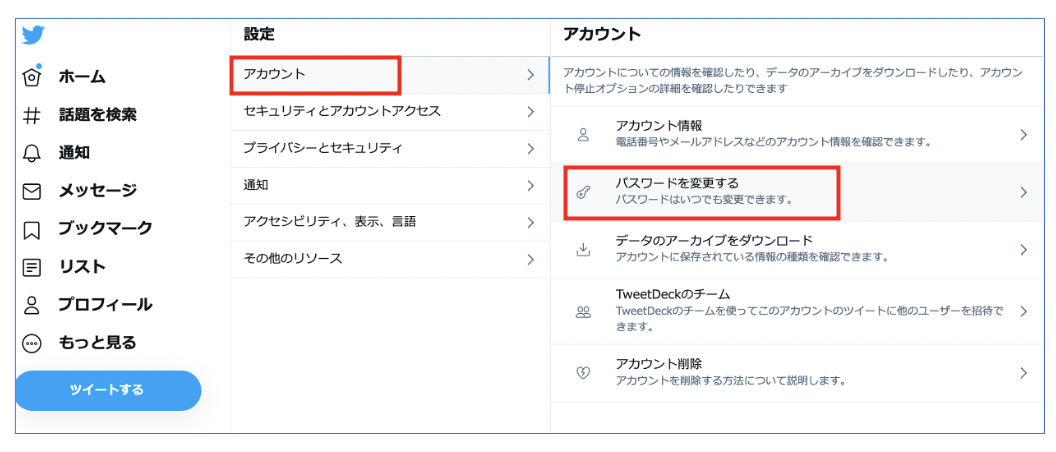
Task: Click the person icon beside アカウント情報
Action: [x=583, y=134]
